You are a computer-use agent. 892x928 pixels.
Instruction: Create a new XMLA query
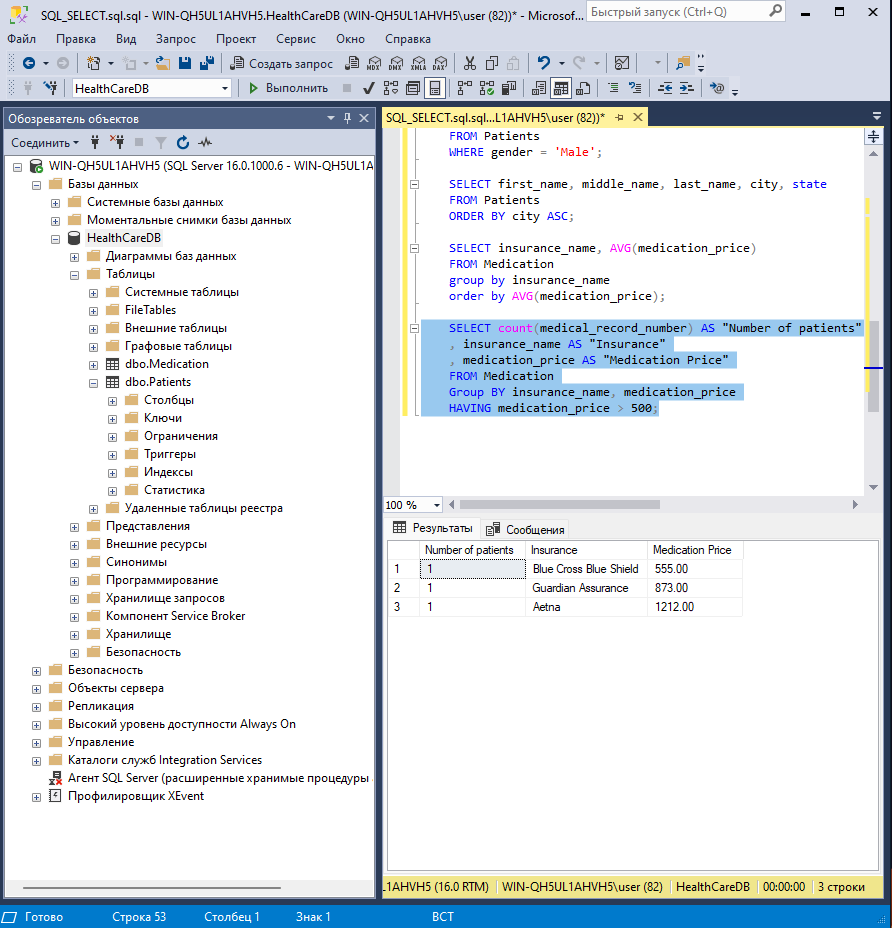[418, 63]
